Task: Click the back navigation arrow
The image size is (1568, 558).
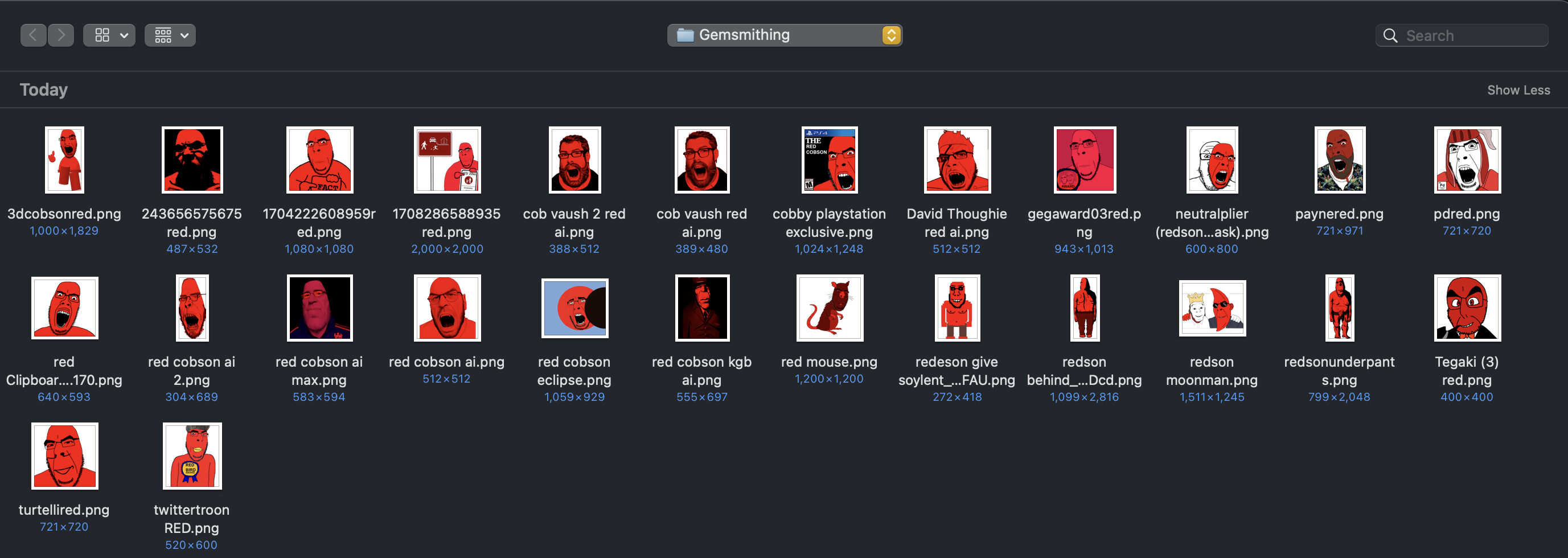Action: [34, 35]
